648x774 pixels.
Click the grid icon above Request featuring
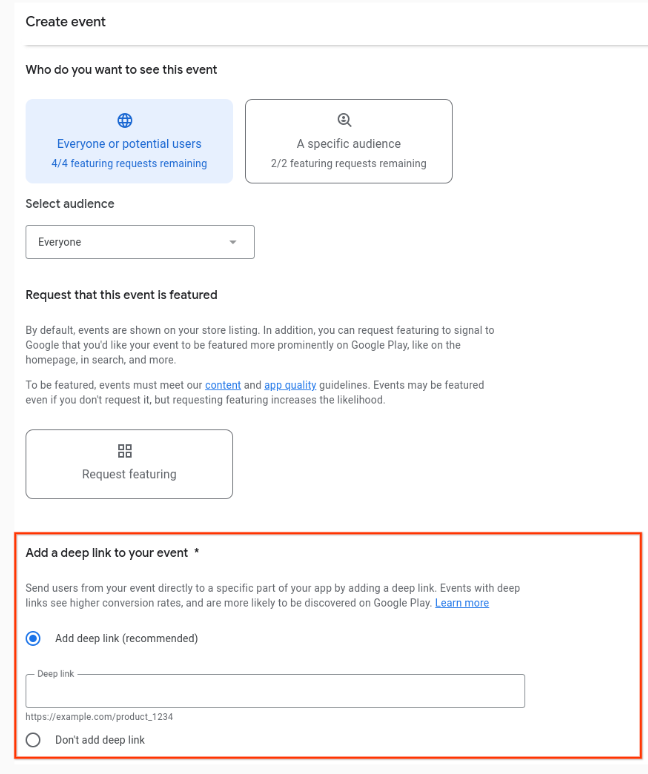[x=125, y=451]
